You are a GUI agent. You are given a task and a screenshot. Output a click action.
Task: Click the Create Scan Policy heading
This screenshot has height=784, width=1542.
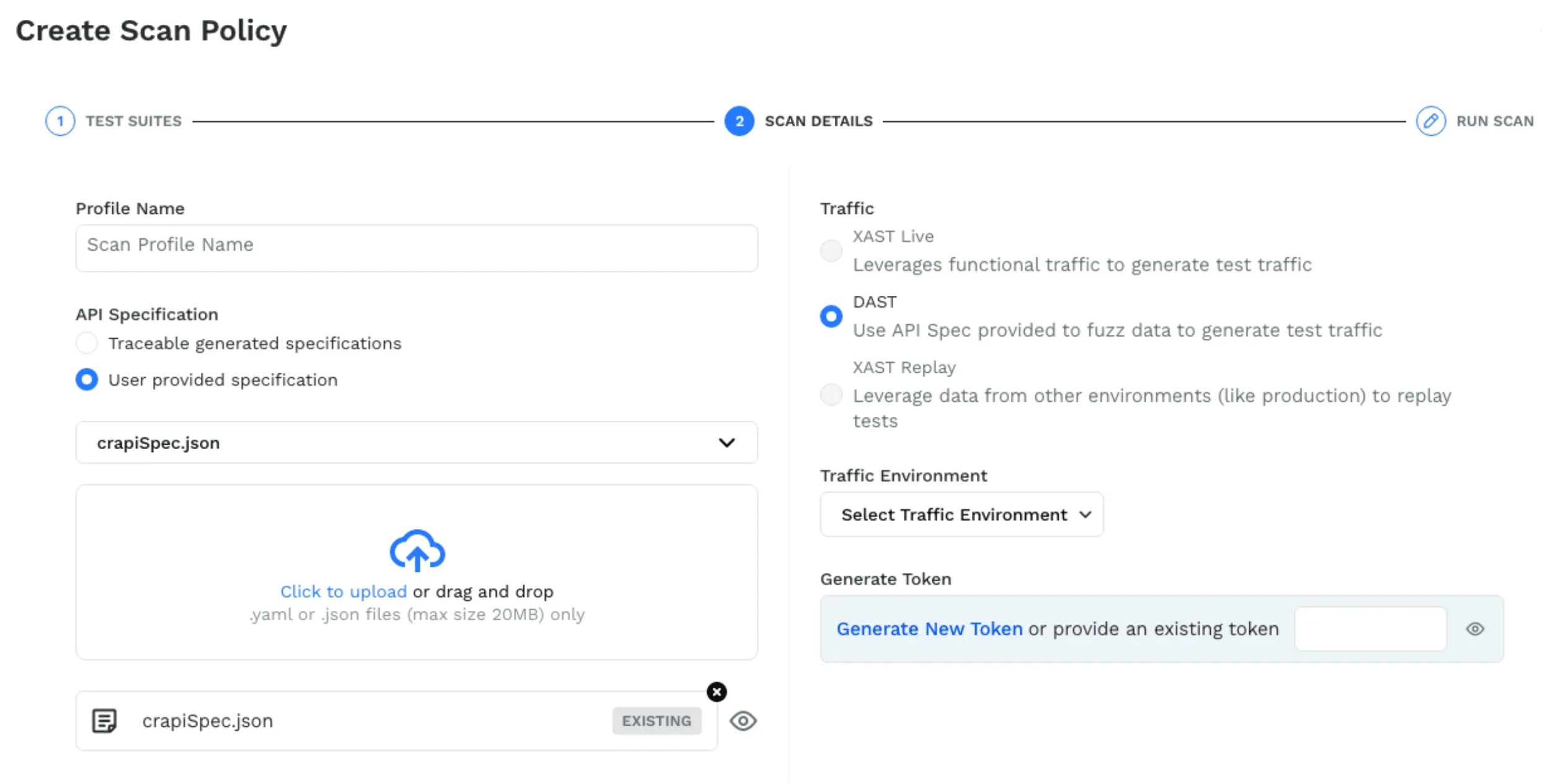(x=151, y=30)
